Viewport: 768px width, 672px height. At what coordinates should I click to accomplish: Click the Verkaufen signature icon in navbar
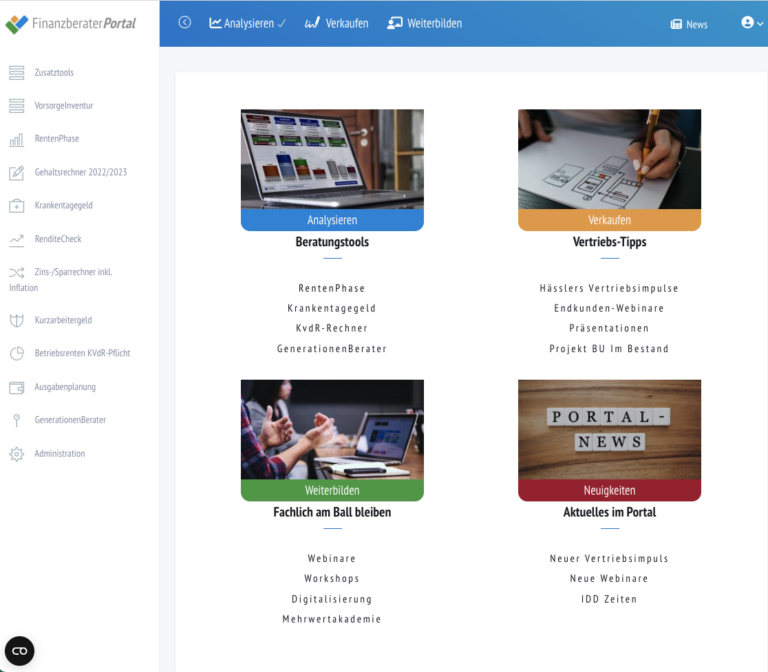(312, 23)
